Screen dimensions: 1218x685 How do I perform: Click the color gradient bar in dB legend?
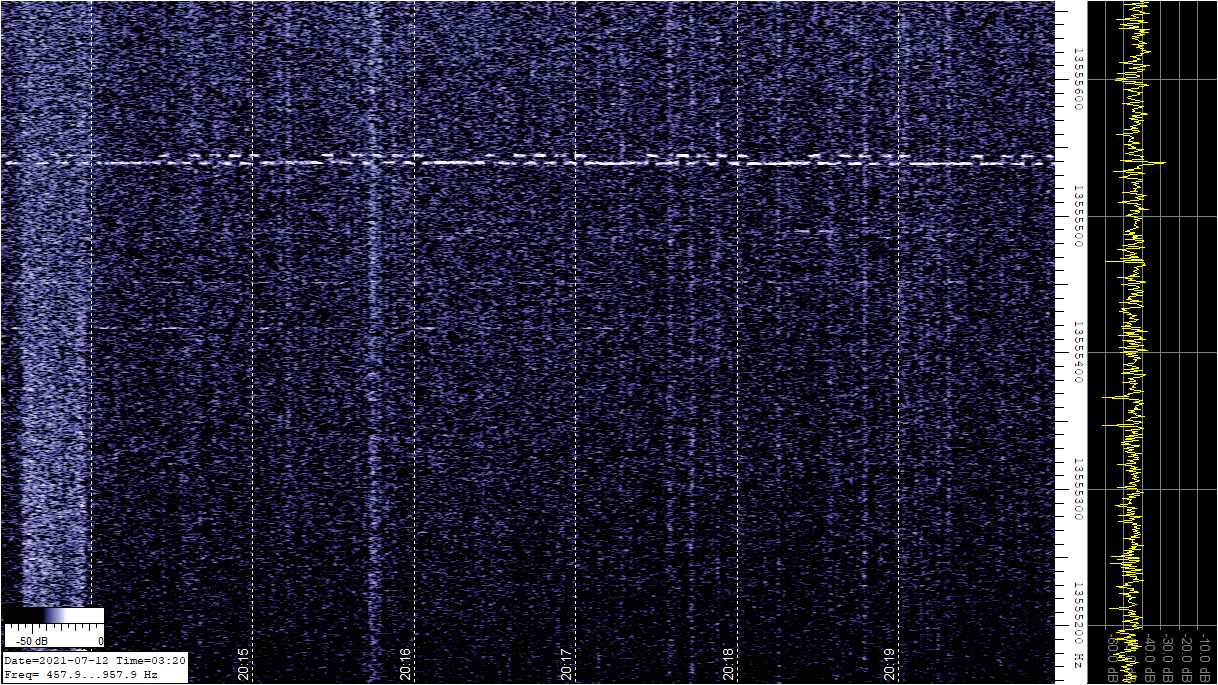tap(53, 615)
